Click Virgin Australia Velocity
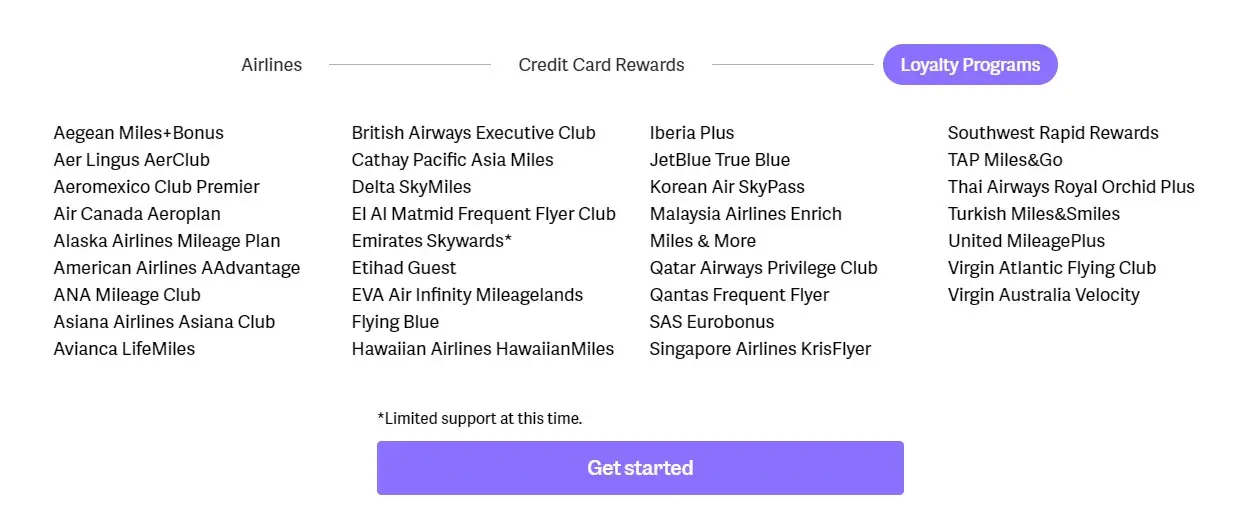The image size is (1257, 511). 1043,295
